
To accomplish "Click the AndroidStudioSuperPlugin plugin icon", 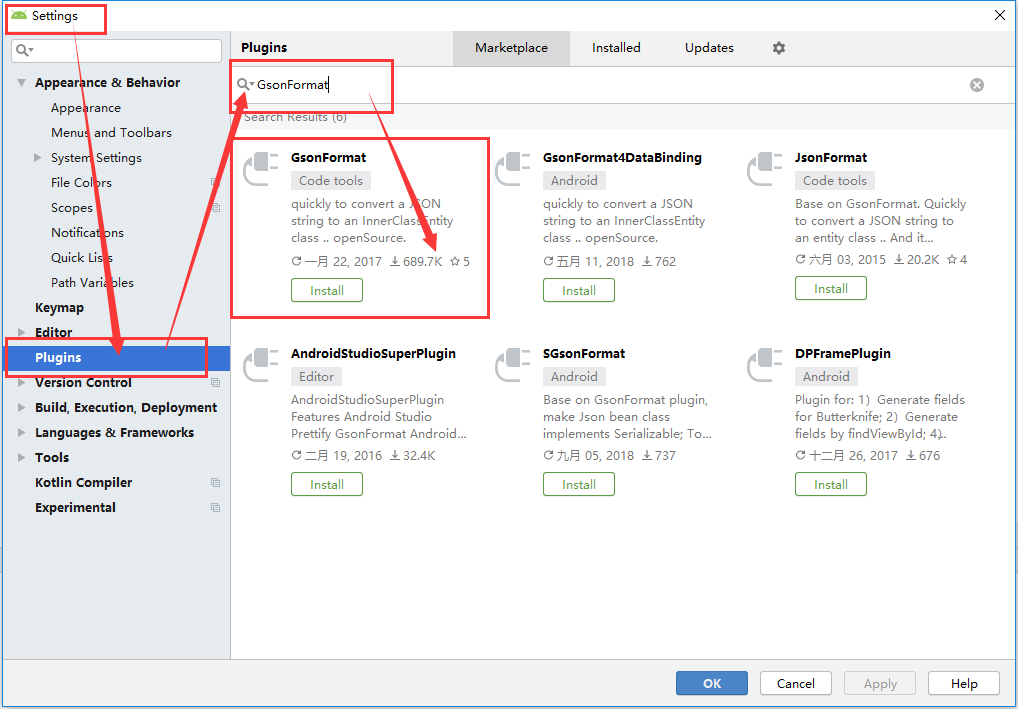I will pos(261,364).
